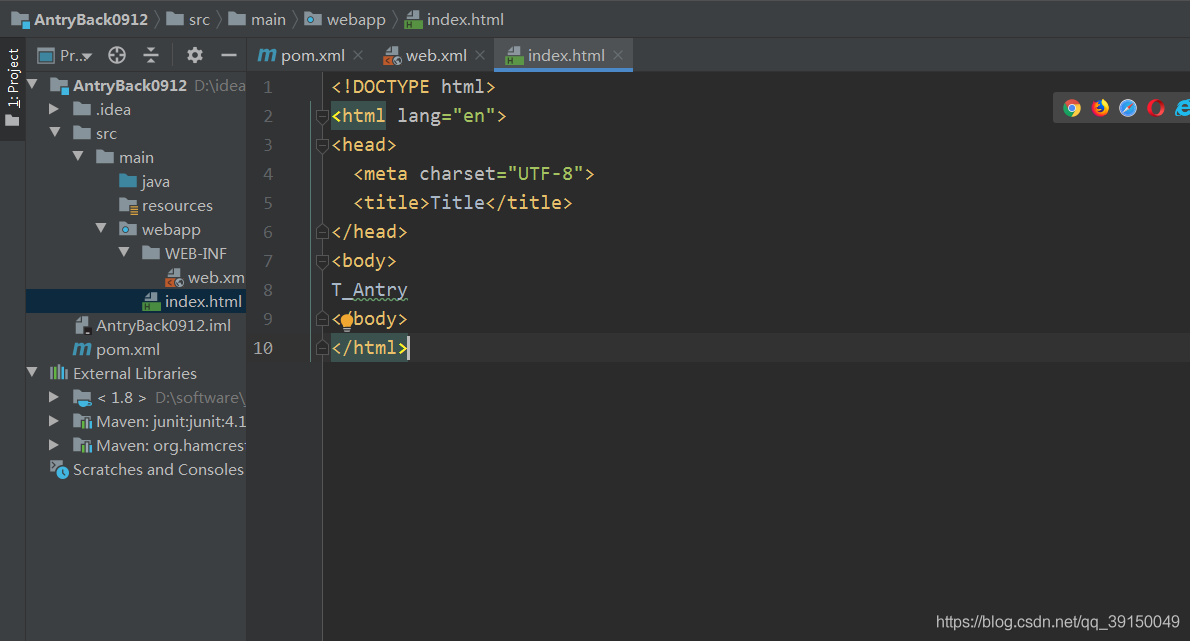Click src breadcrumb in navigation bar
The image size is (1190, 641).
pos(188,20)
